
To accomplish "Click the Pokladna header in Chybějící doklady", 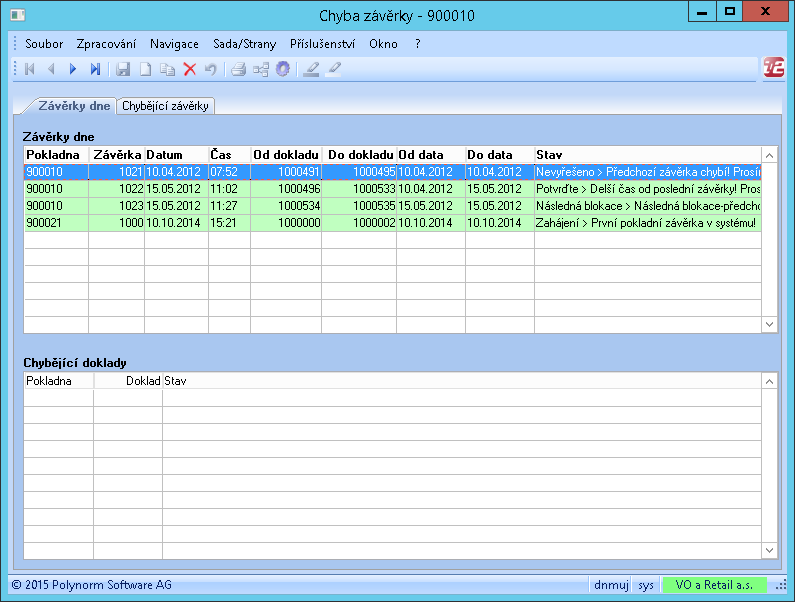I will pos(59,381).
